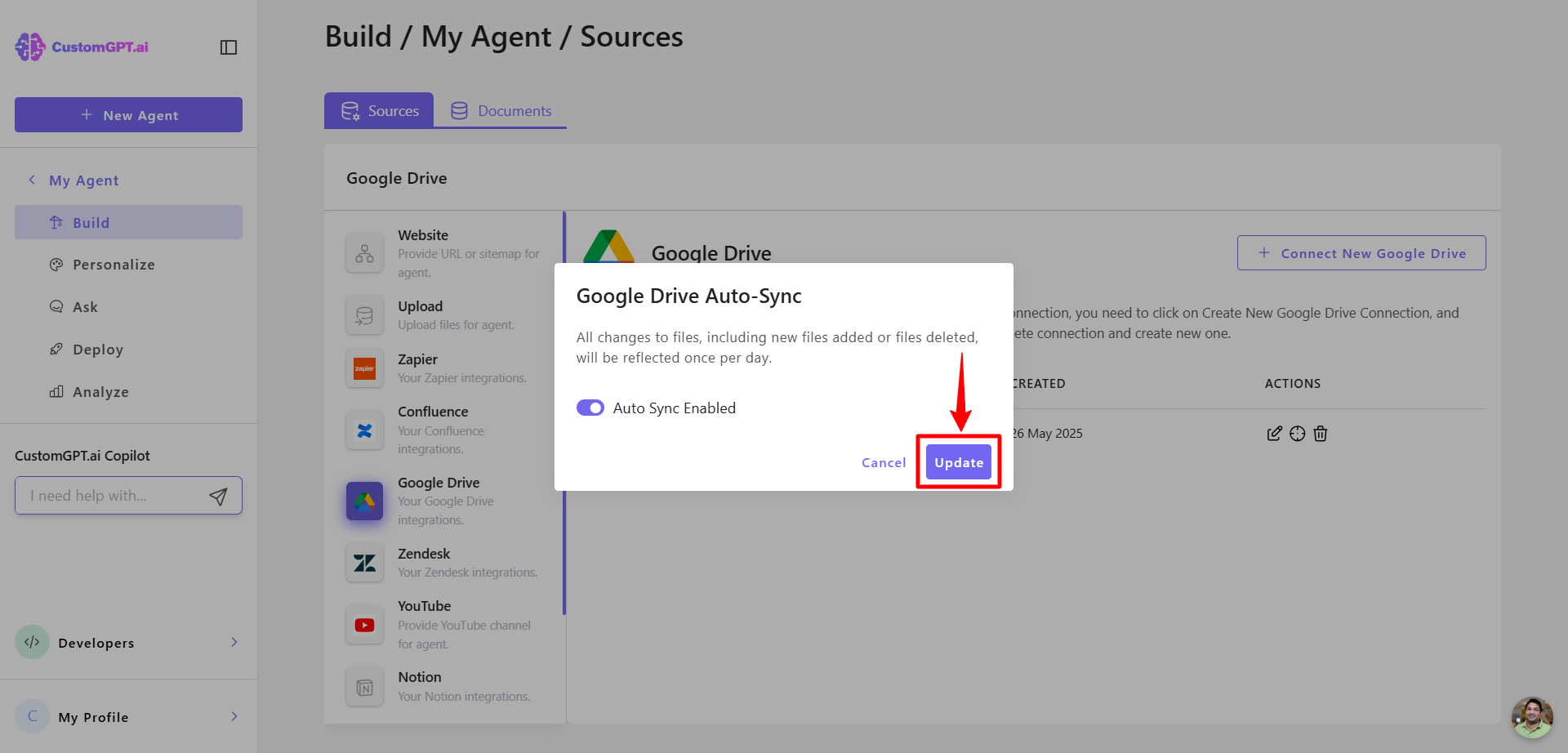Screen dimensions: 1568x753
Task: Open the support chat avatar bubble
Action: (x=1532, y=717)
